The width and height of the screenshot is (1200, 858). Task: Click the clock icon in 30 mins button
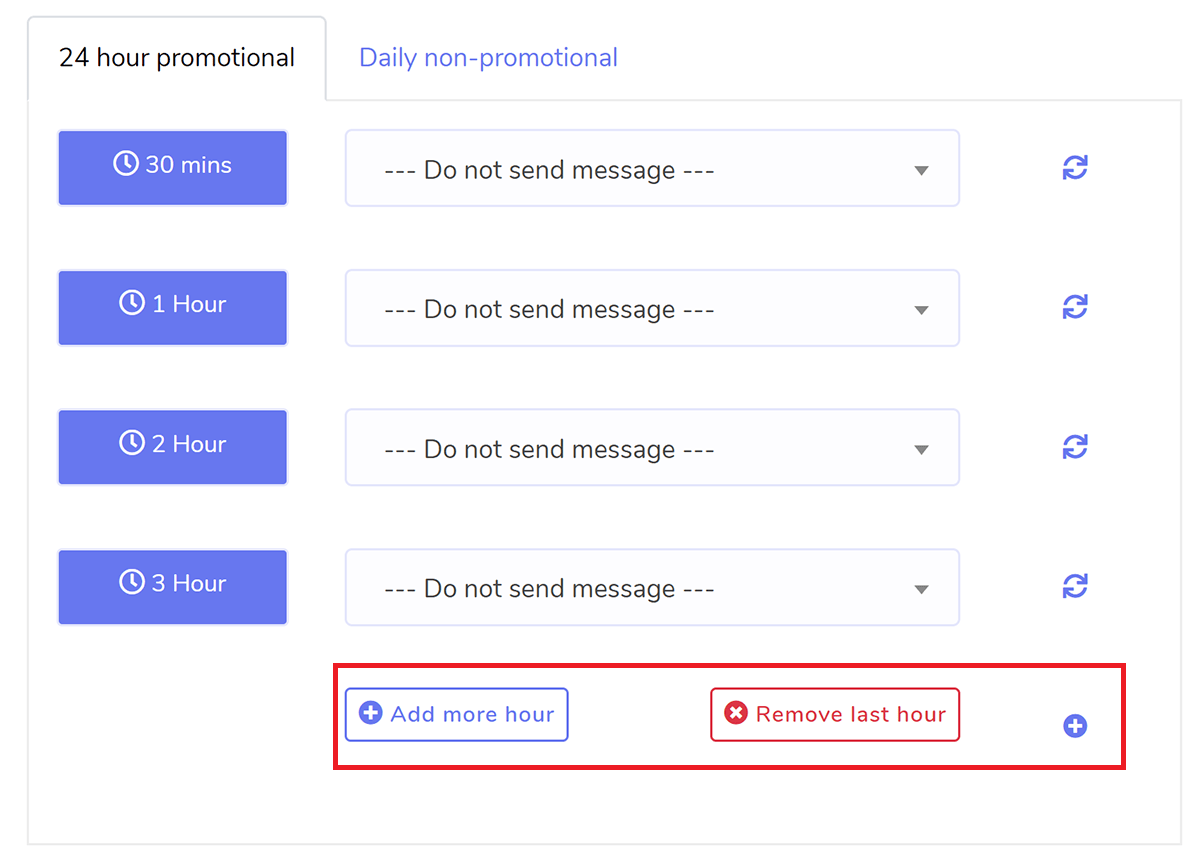pyautogui.click(x=126, y=163)
